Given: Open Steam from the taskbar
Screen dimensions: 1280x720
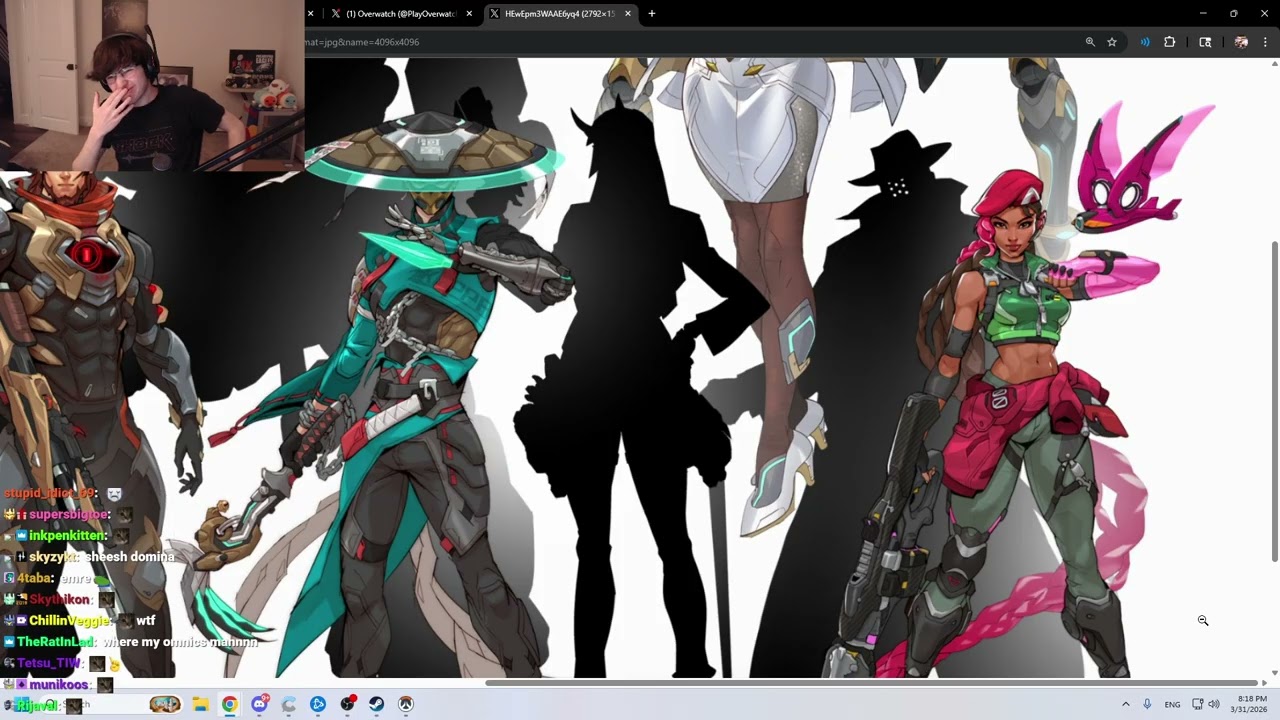Looking at the screenshot, I should (376, 704).
